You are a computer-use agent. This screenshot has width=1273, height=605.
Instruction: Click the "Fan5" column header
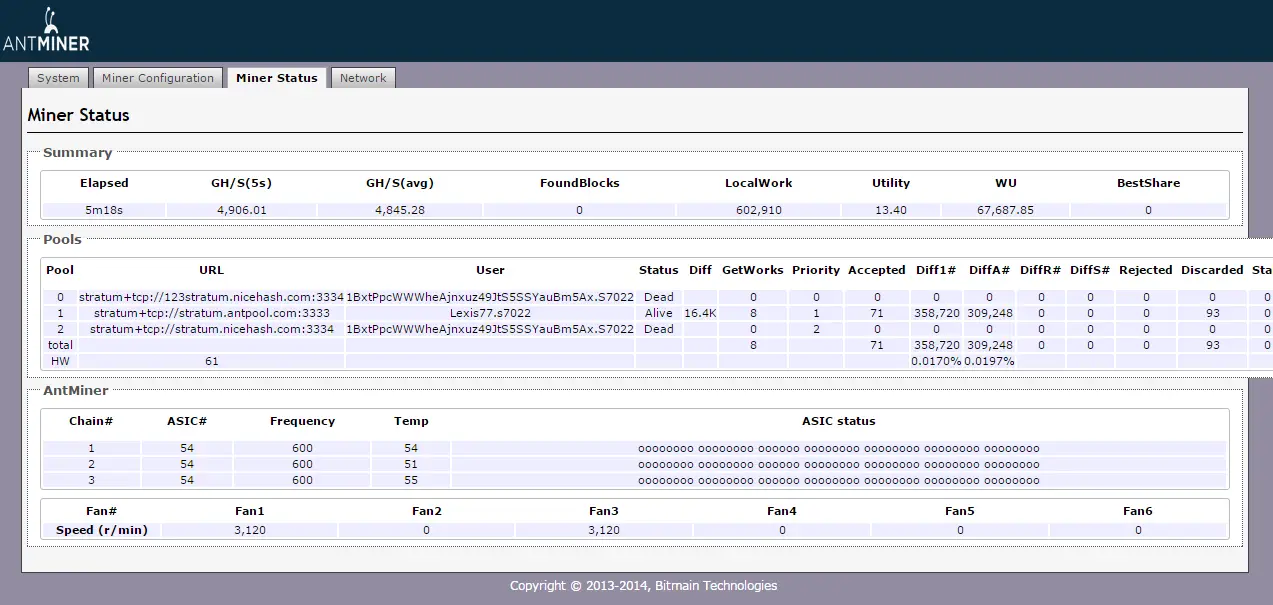tap(959, 512)
